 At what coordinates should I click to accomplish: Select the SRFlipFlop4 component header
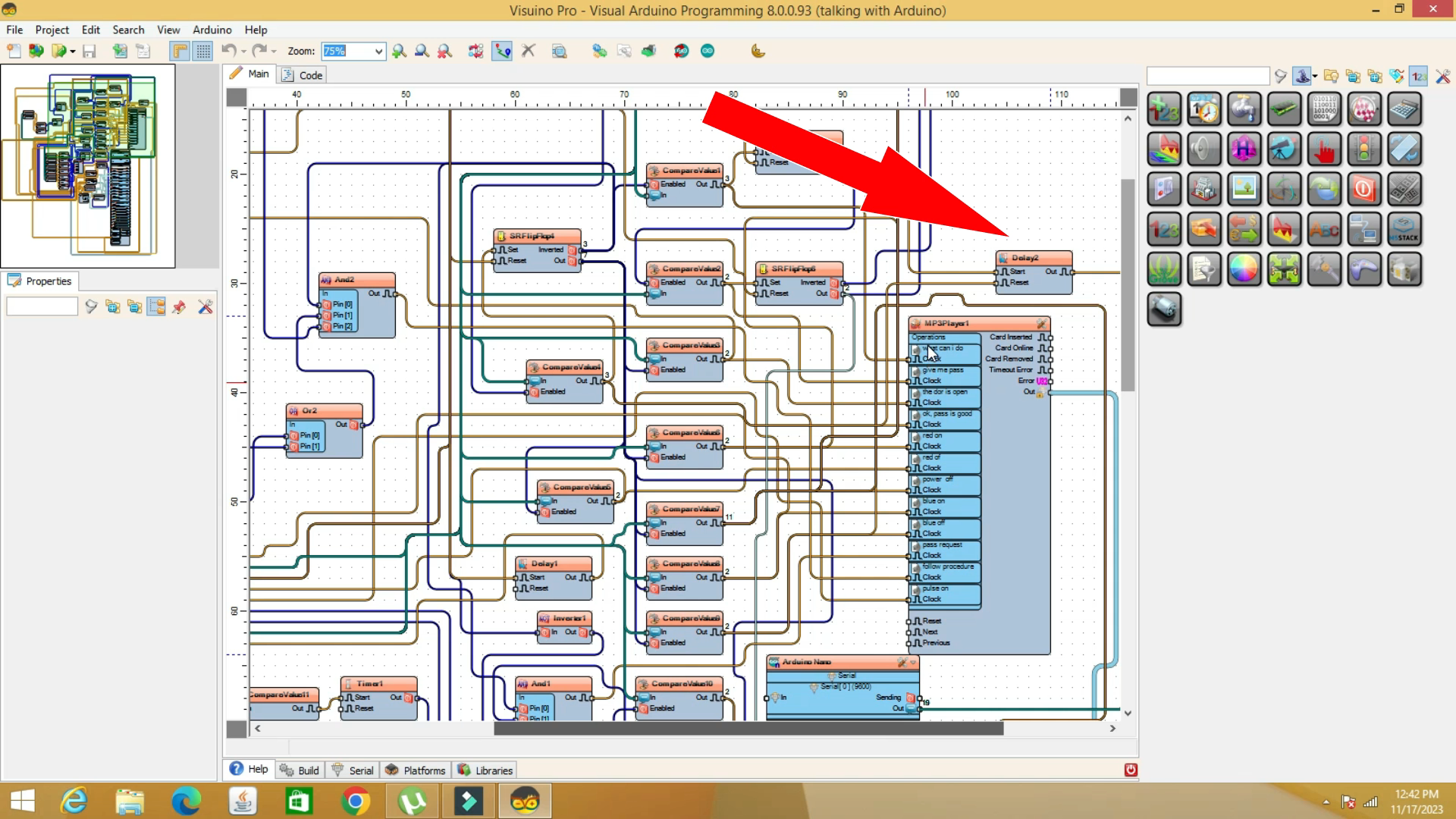[537, 236]
